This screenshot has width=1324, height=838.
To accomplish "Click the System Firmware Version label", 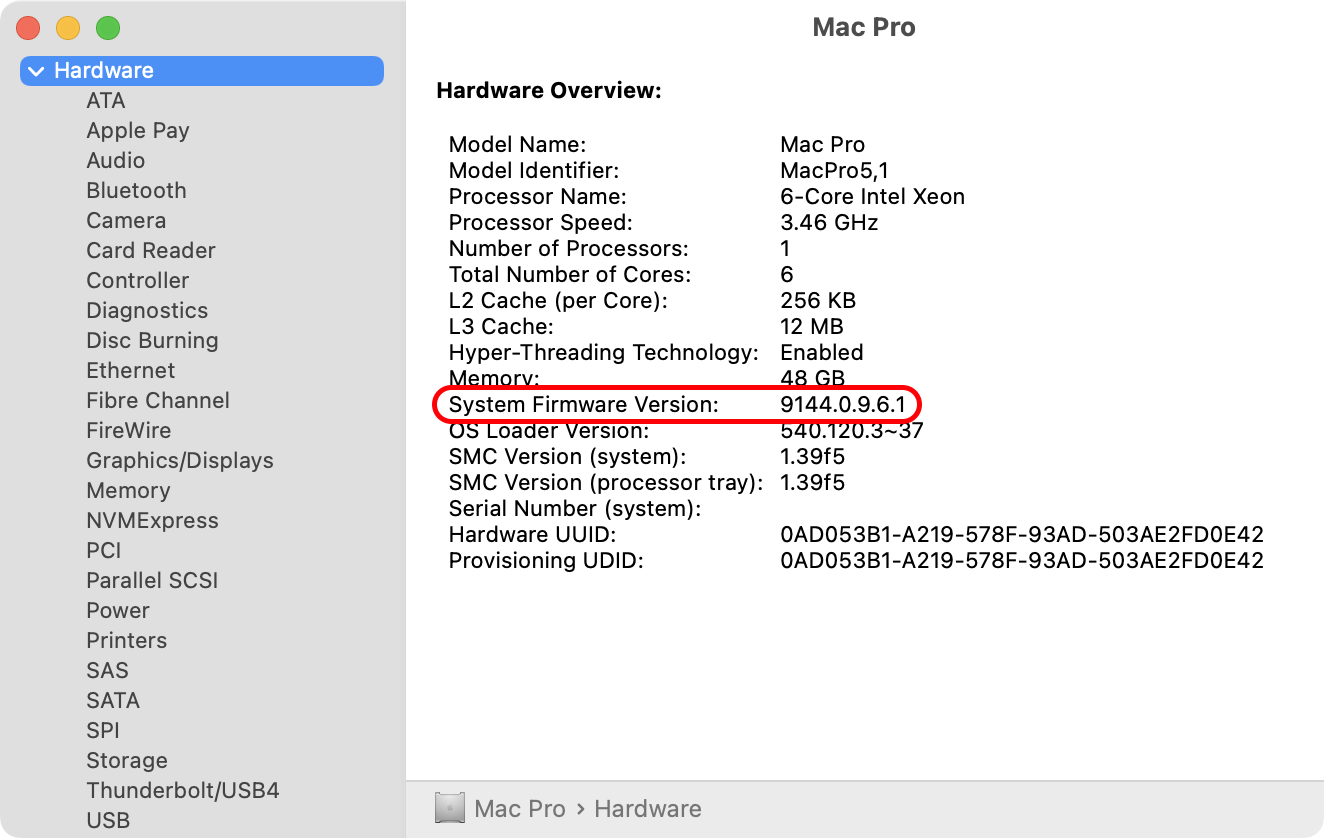I will click(584, 404).
